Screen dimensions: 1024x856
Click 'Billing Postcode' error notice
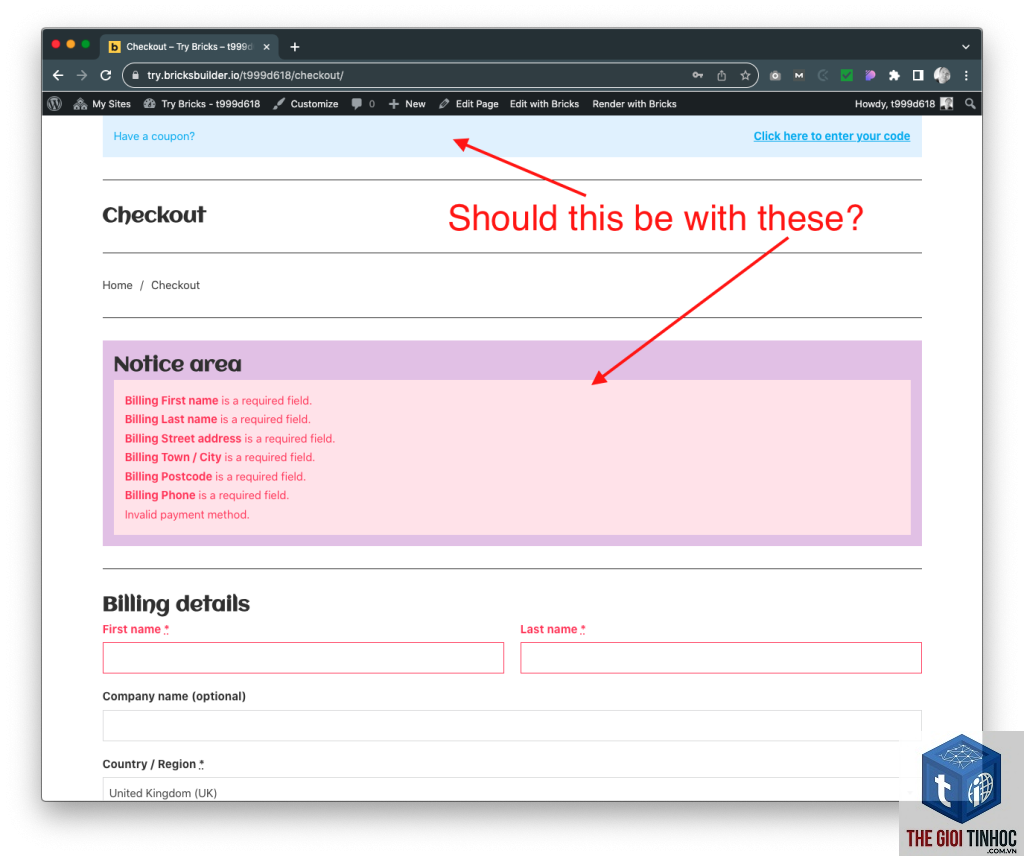pos(215,476)
